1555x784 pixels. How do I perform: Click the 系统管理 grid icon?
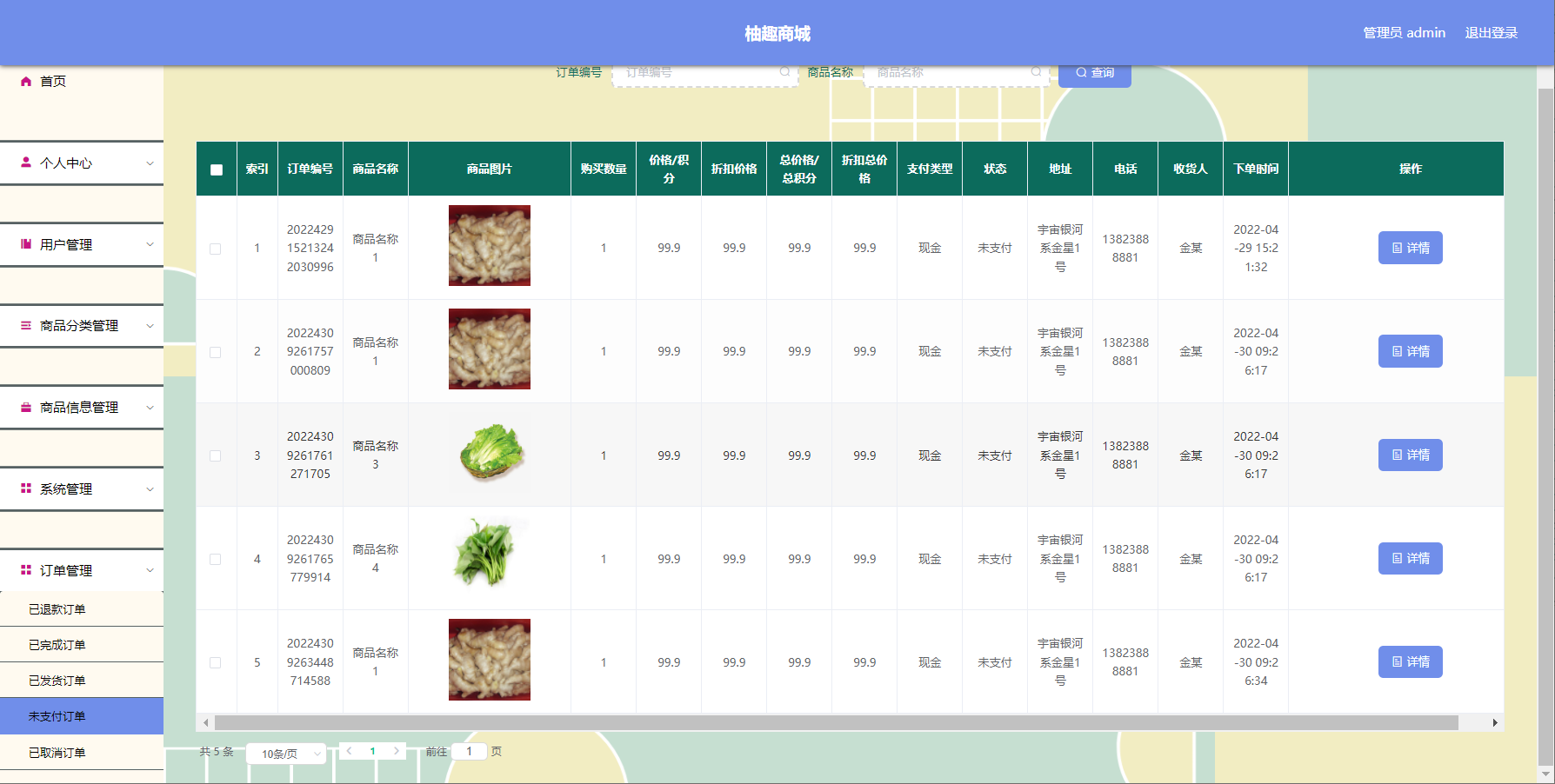click(x=26, y=488)
